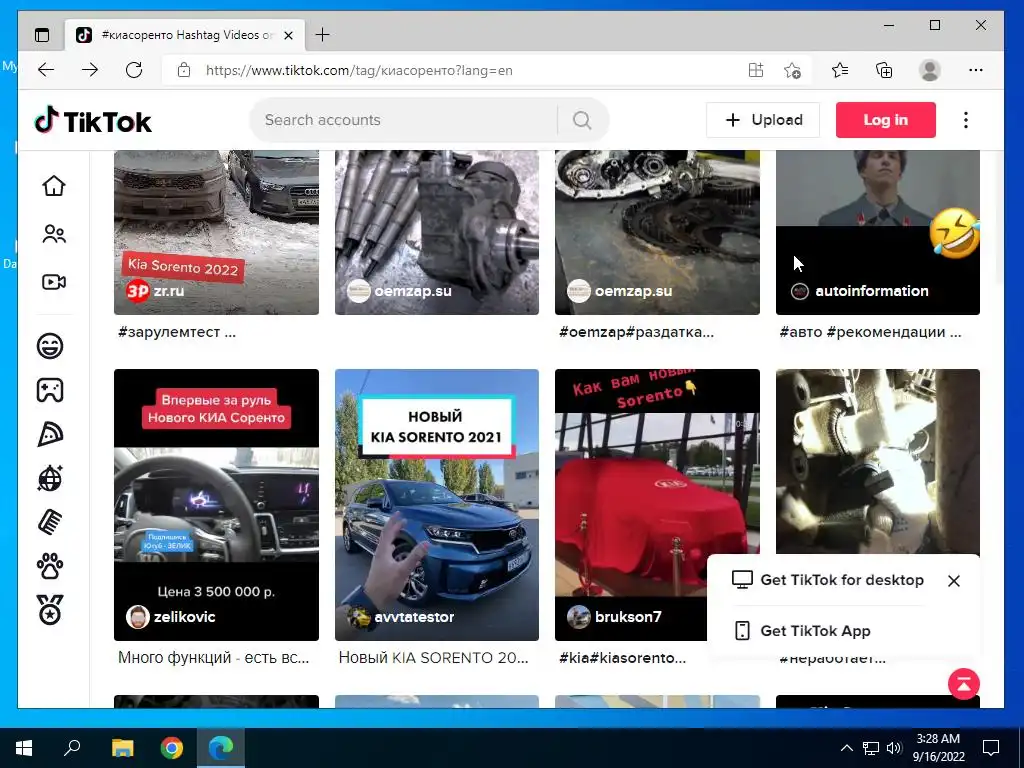
Task: Open the TikTok For You home icon
Action: click(x=54, y=185)
